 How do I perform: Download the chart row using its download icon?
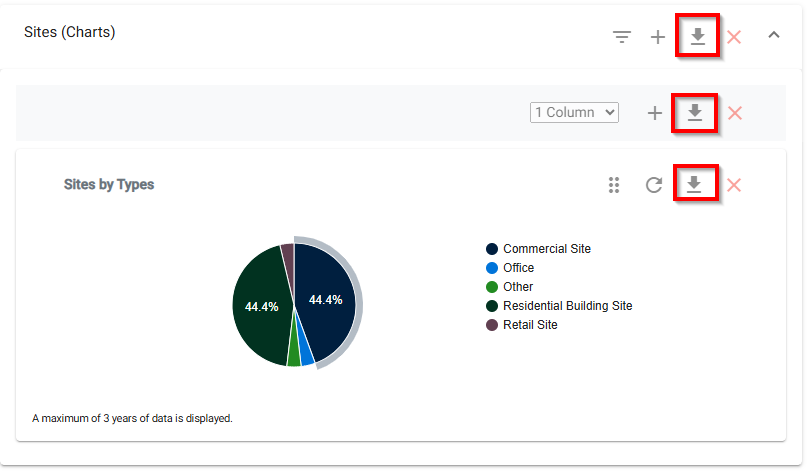[695, 112]
